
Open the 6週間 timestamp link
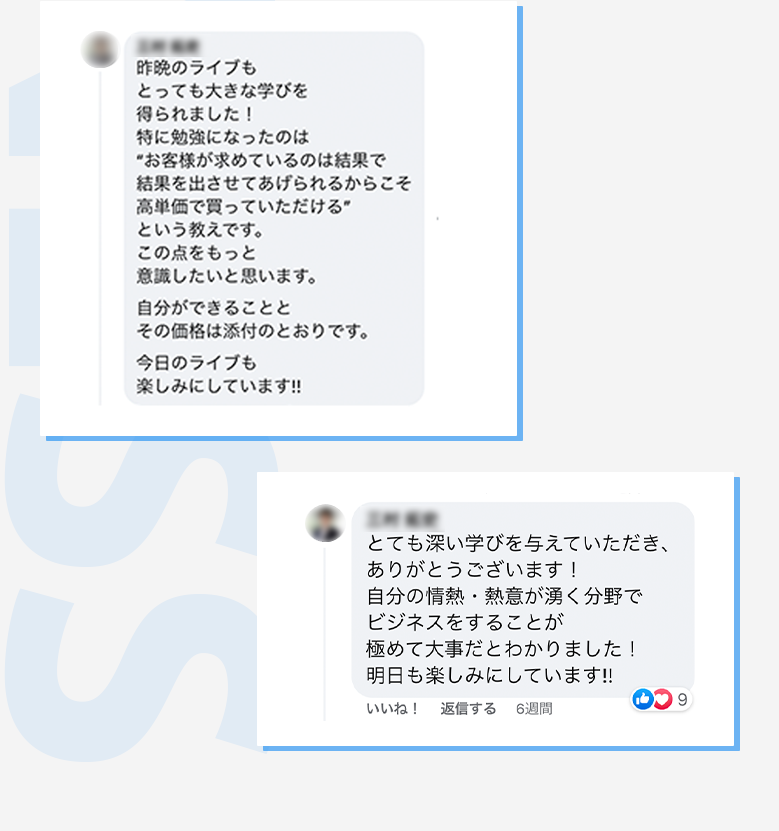click(534, 709)
